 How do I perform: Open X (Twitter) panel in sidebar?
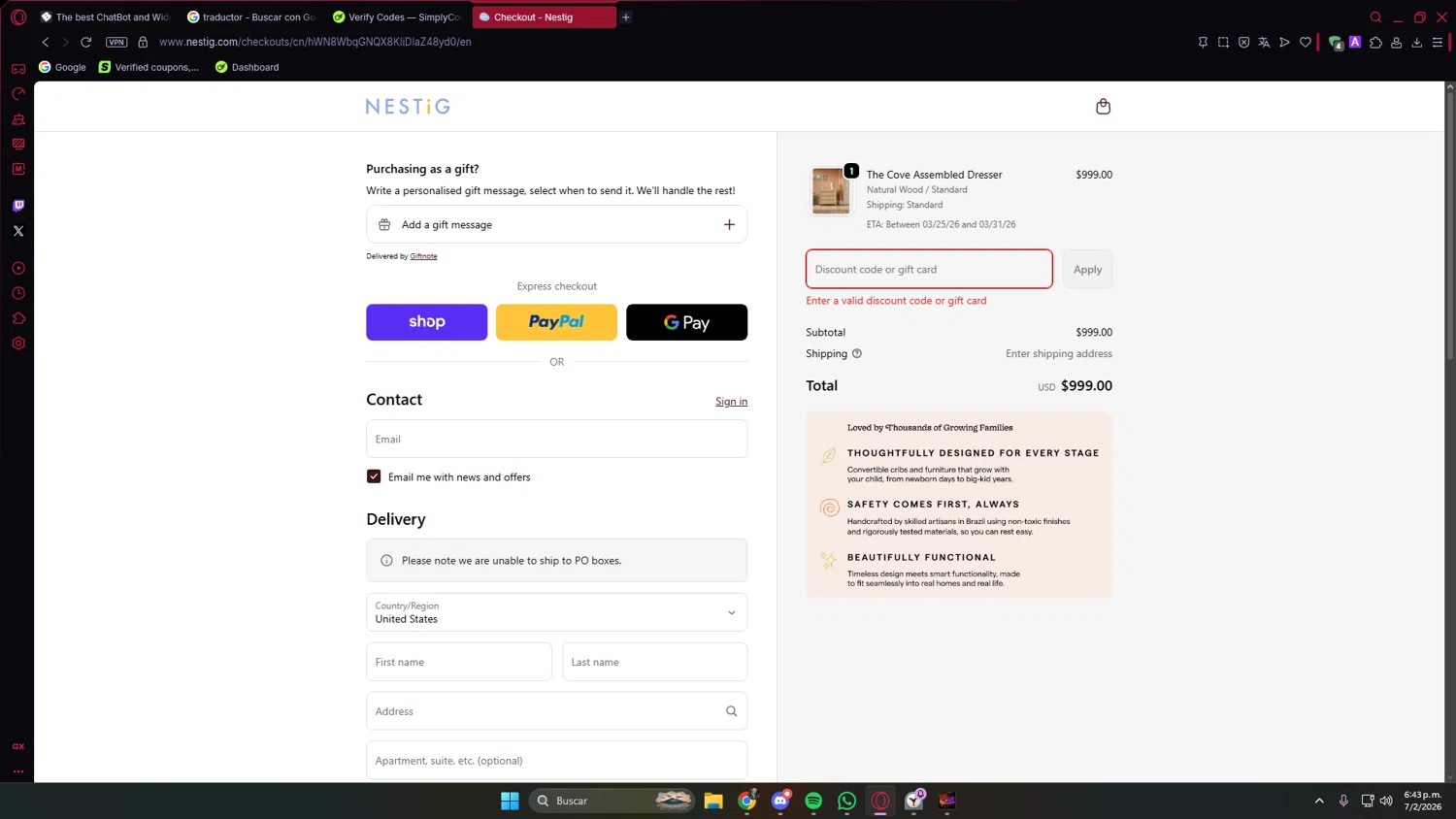18,231
